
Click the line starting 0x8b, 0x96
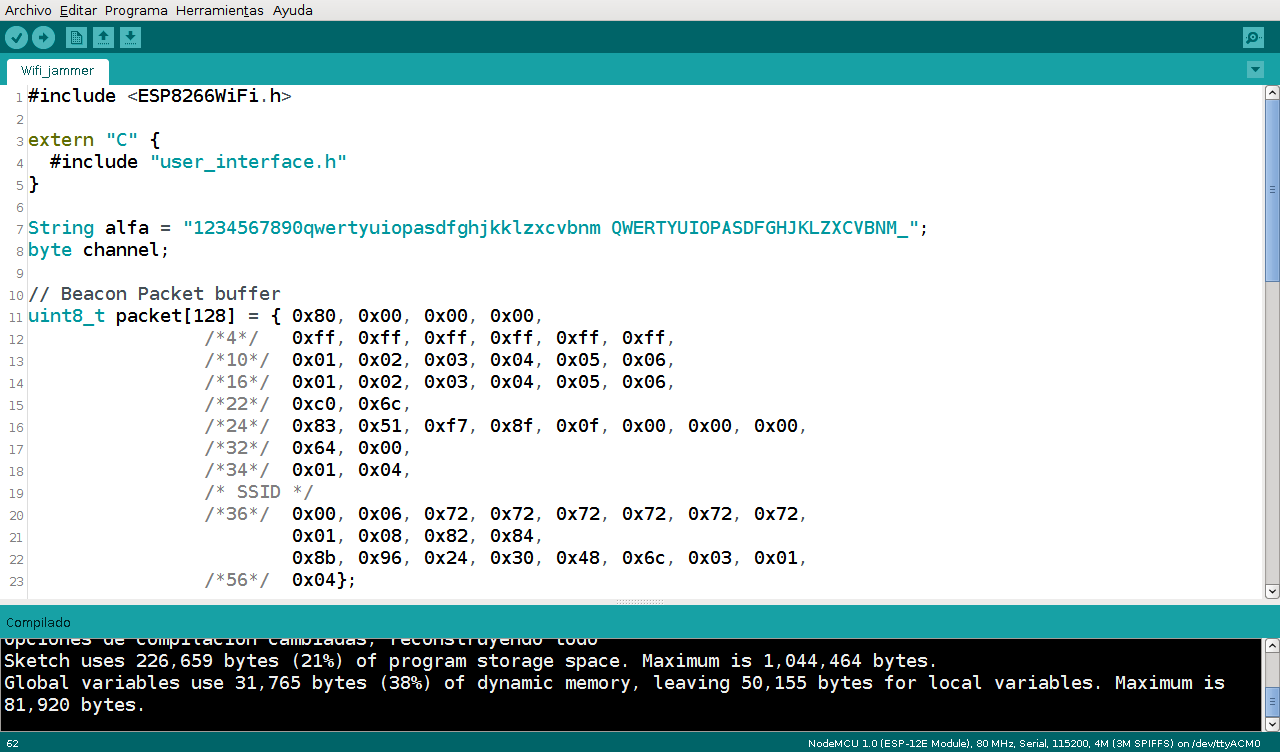pyautogui.click(x=549, y=558)
